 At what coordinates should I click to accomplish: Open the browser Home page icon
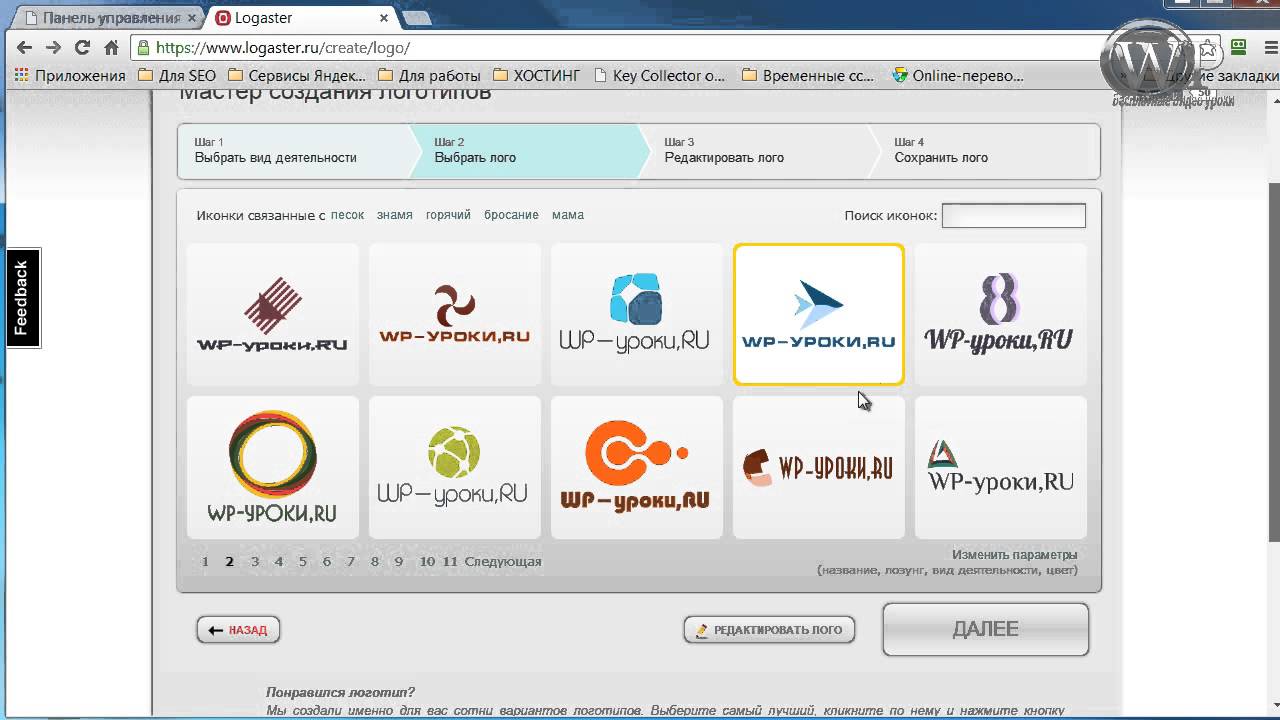coord(112,47)
